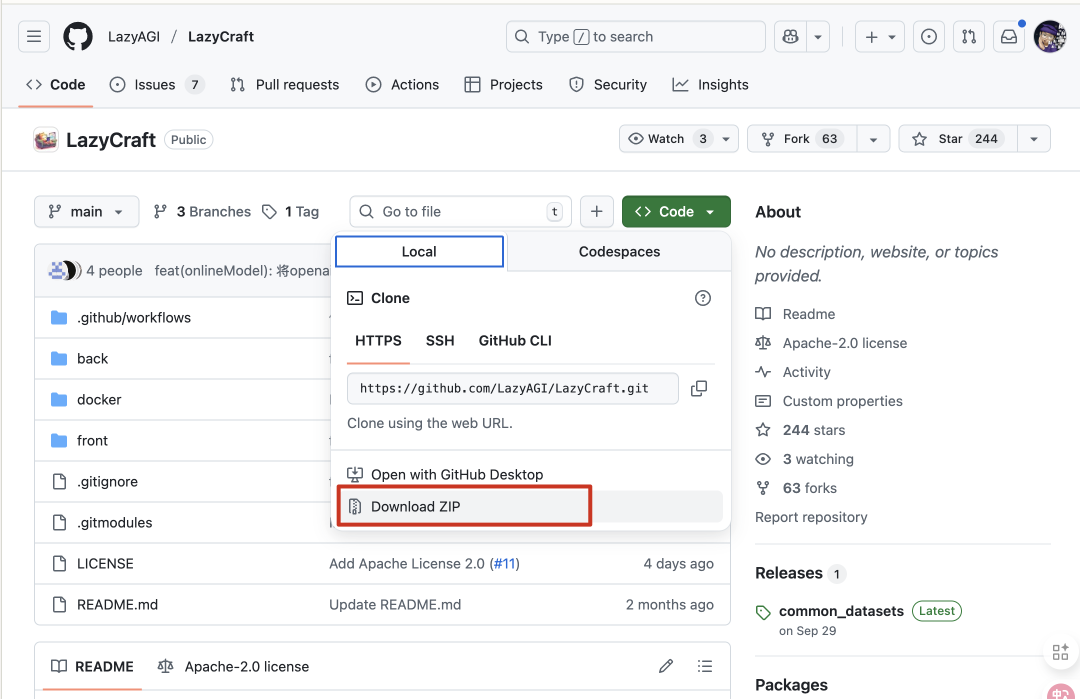Expand the main branch dropdown
Screen dimensions: 1080x699
point(86,212)
